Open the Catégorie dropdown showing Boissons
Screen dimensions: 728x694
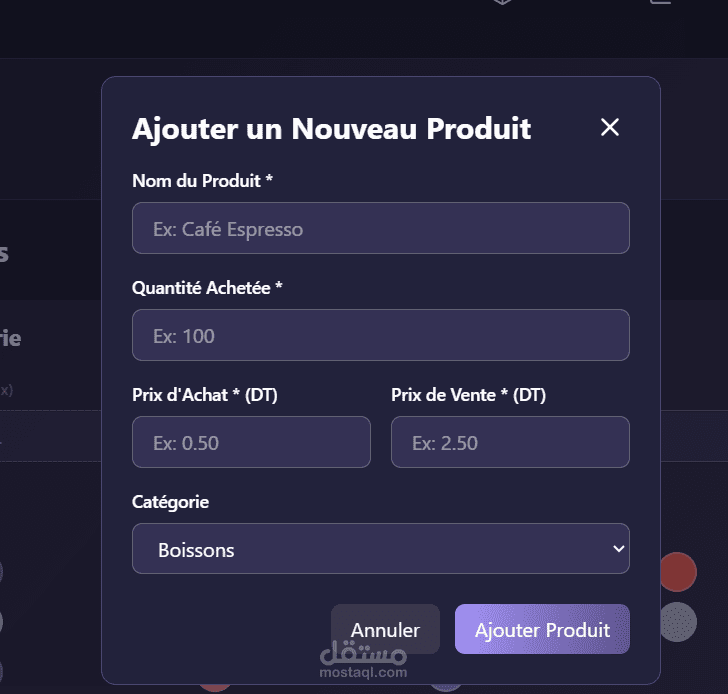pos(380,549)
